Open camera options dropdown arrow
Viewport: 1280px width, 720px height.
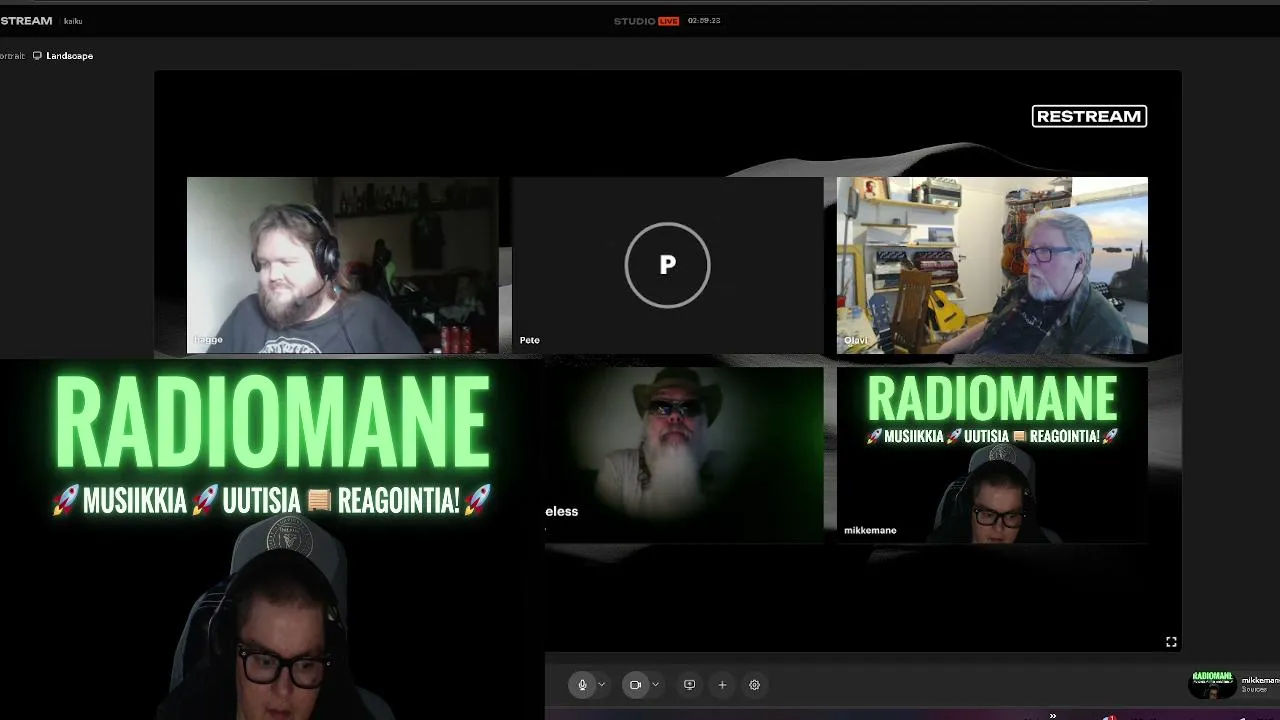tap(655, 685)
